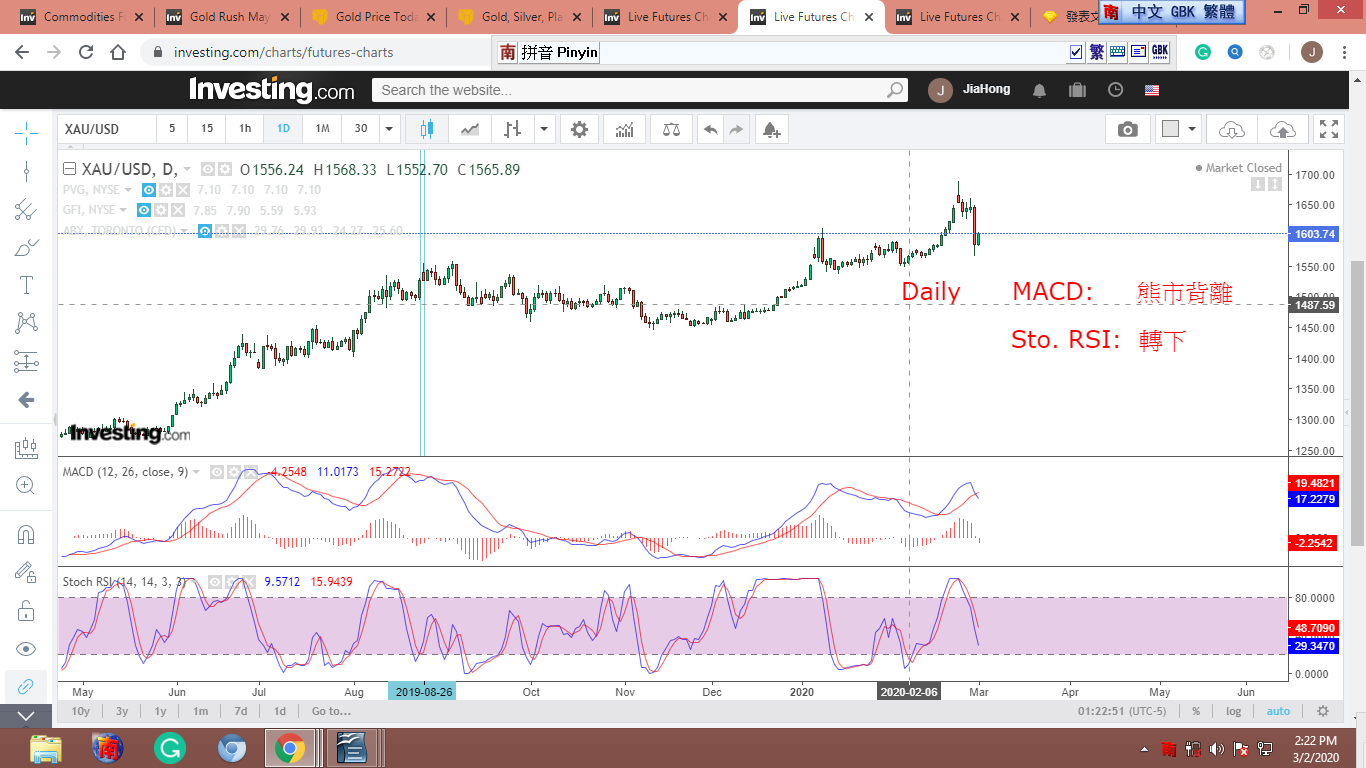This screenshot has width=1366, height=768.
Task: Select the 1h timeframe
Action: click(x=245, y=129)
